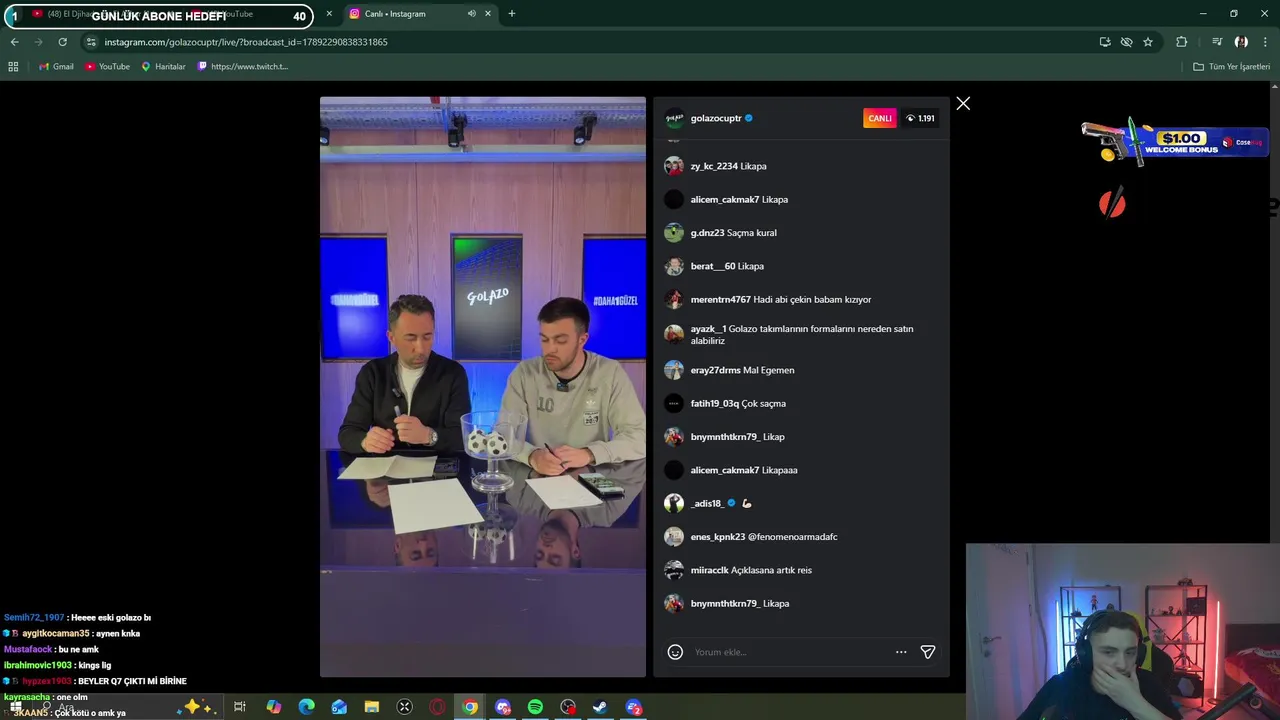Focus the 'Yorum ekle...' comment field
Screen dimensions: 1280x720
pos(790,652)
